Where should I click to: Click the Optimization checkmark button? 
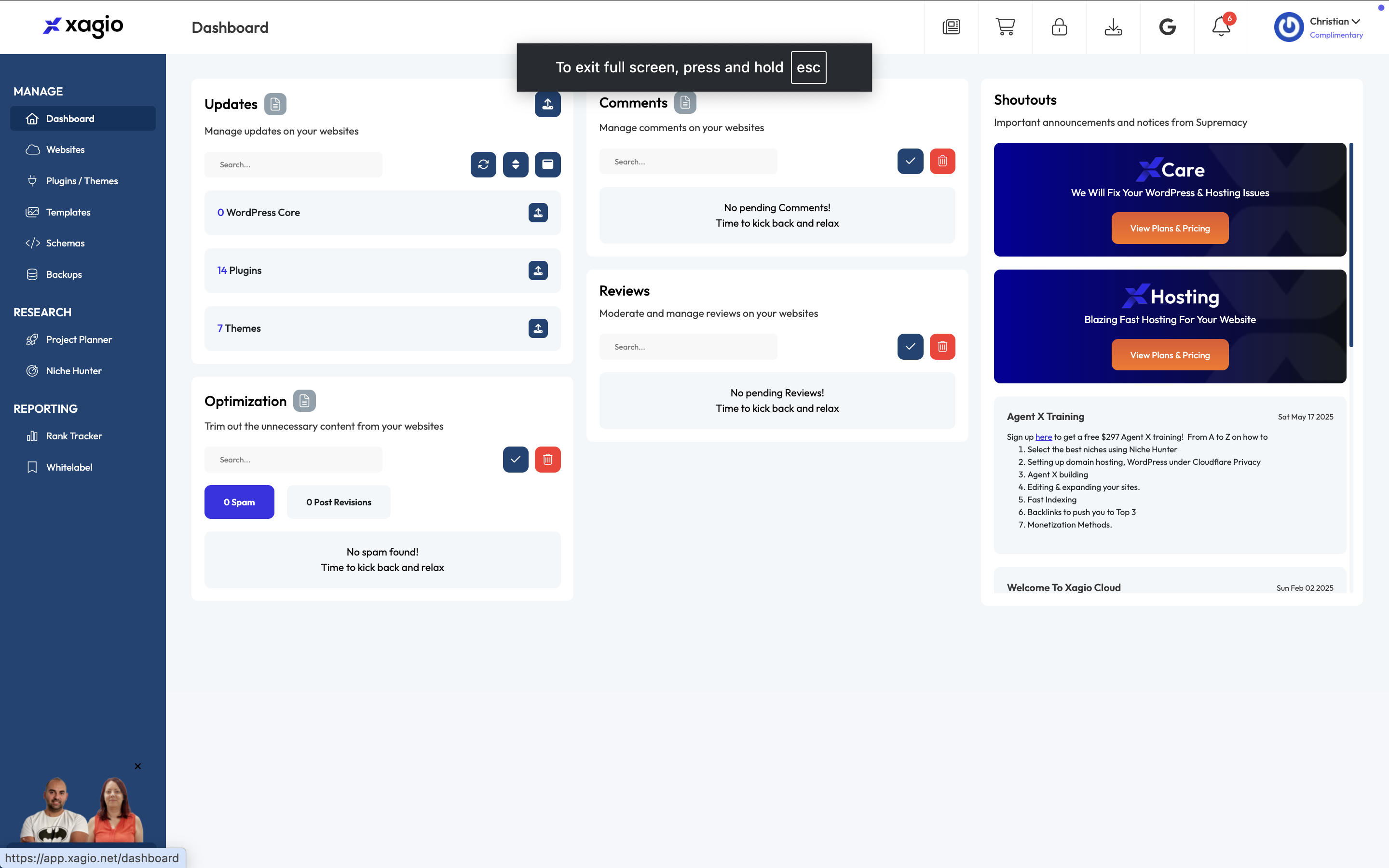pos(516,459)
